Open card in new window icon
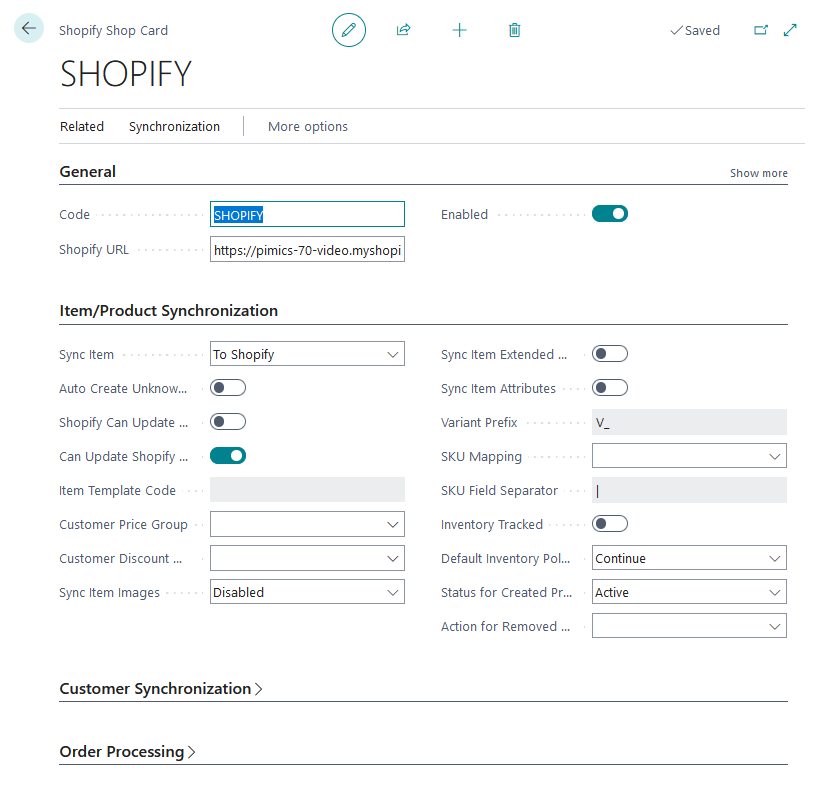This screenshot has height=788, width=822. pyautogui.click(x=761, y=30)
